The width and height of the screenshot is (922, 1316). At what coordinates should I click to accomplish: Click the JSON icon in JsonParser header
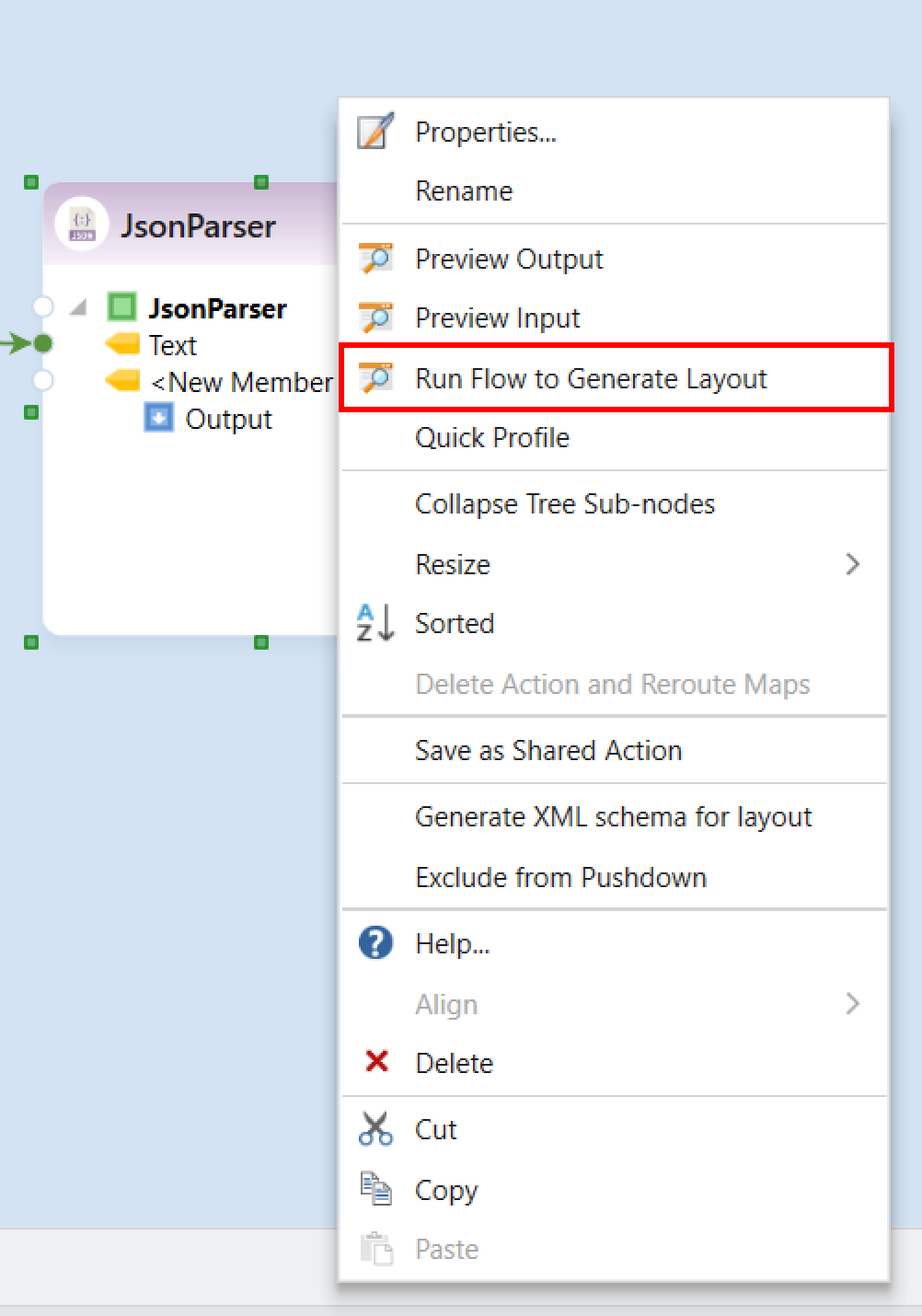point(82,225)
